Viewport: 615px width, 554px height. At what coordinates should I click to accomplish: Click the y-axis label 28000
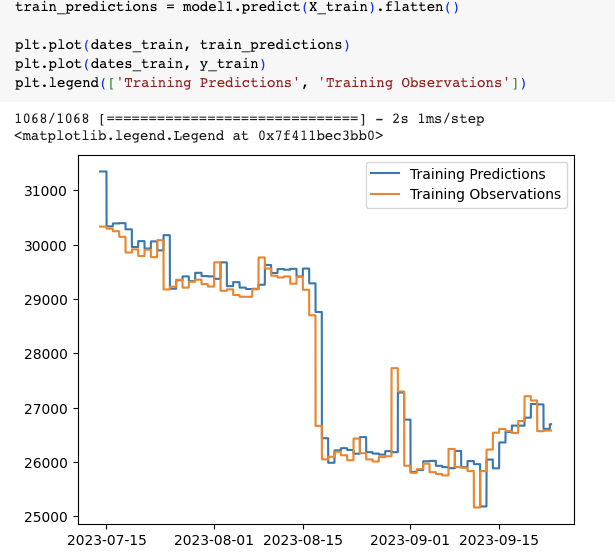pyautogui.click(x=45, y=354)
